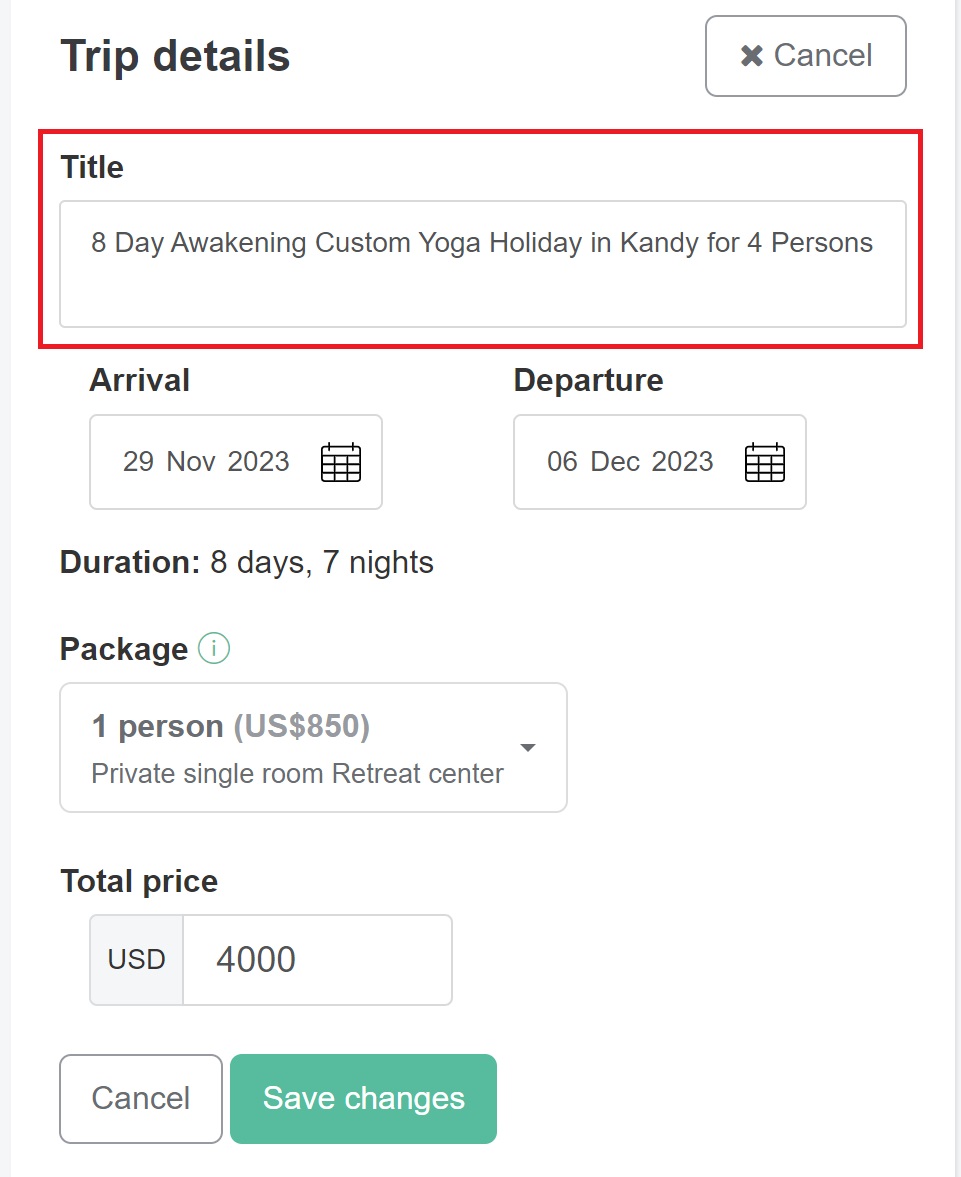Click the X icon inside the Cancel button

pos(749,56)
